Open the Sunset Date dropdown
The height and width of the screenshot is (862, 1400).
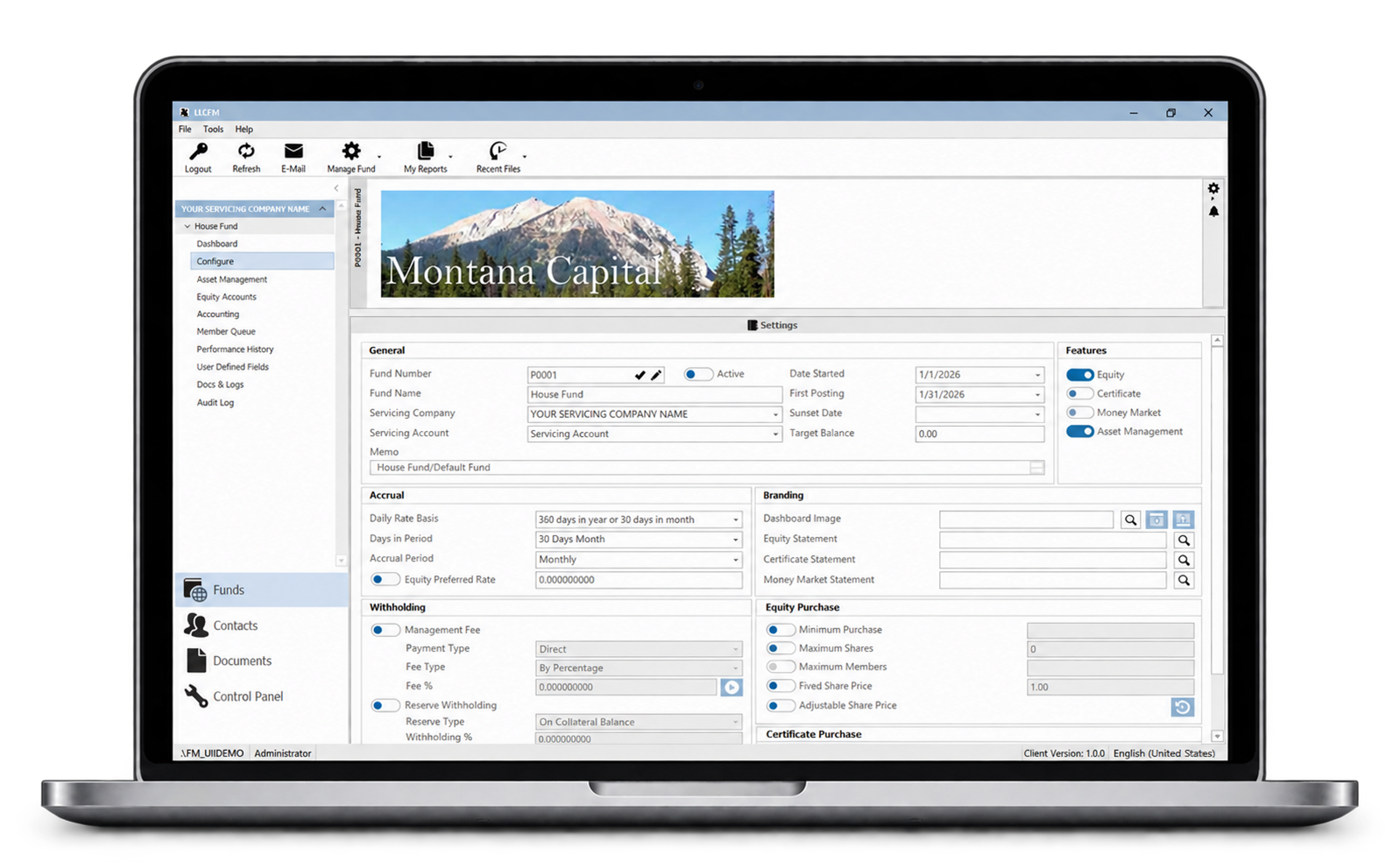coord(1037,414)
